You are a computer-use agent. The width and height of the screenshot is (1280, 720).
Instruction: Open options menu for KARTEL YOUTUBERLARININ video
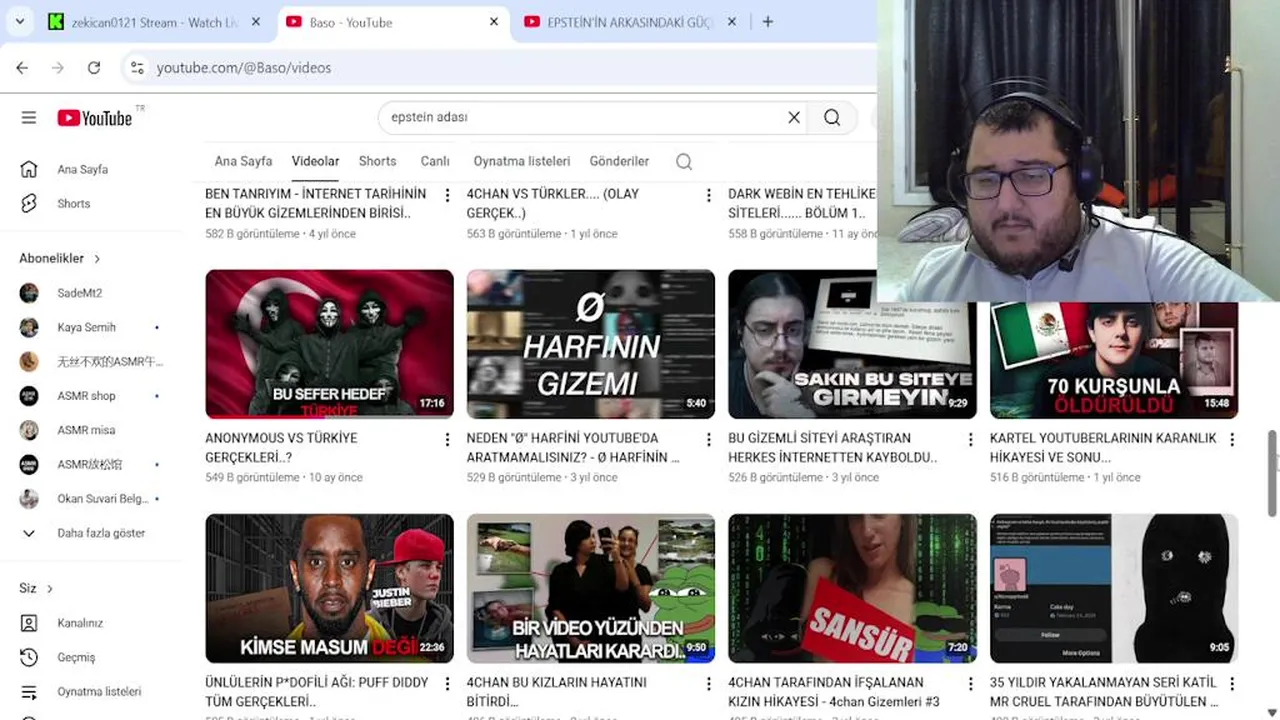point(1232,440)
